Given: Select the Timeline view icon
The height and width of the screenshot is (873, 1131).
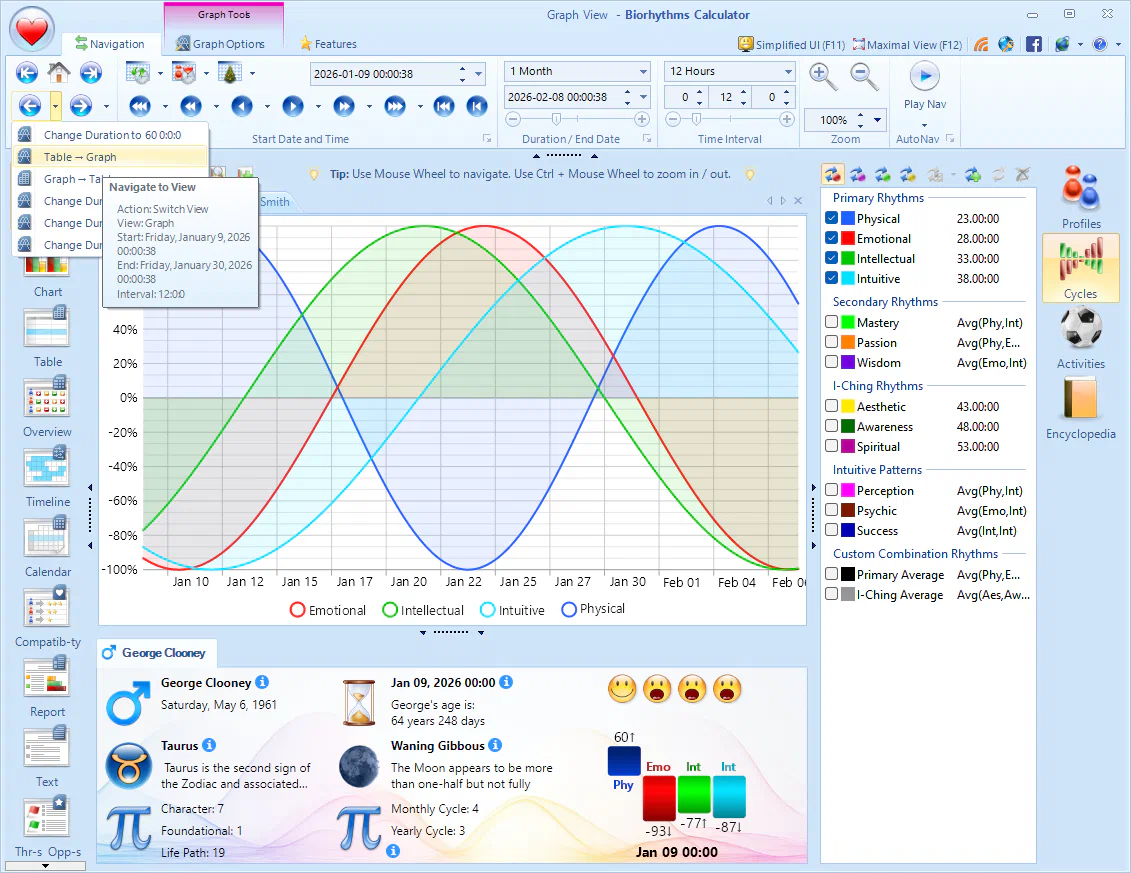Looking at the screenshot, I should pyautogui.click(x=46, y=468).
